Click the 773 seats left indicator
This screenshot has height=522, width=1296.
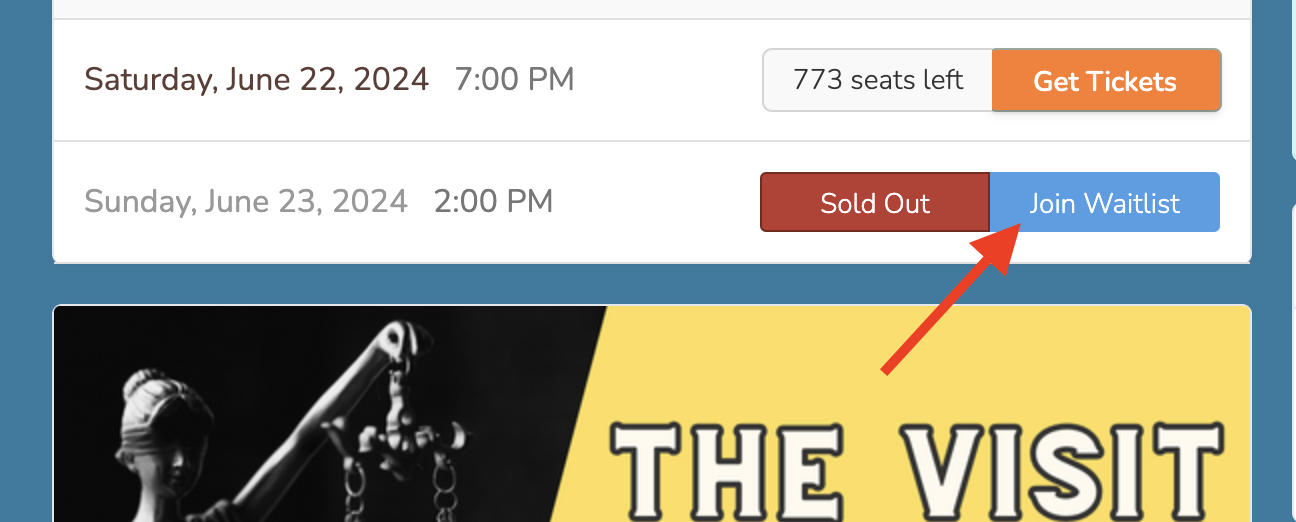877,80
